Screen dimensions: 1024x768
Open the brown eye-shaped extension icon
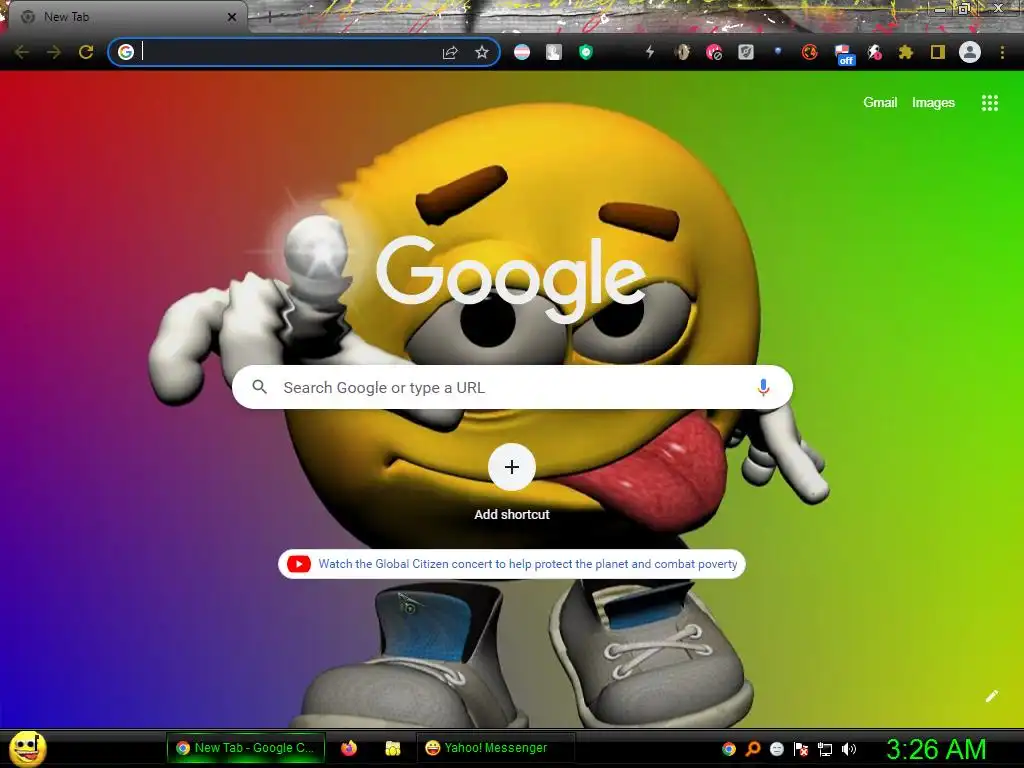[682, 52]
